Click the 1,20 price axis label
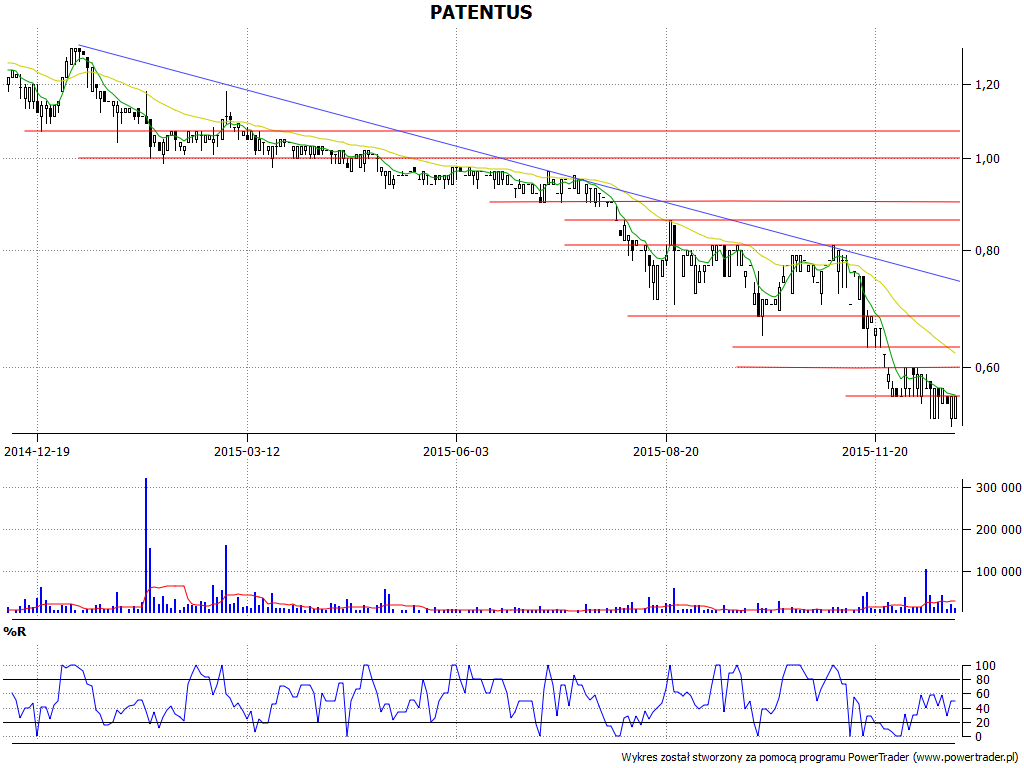The height and width of the screenshot is (768, 1024). tap(987, 84)
